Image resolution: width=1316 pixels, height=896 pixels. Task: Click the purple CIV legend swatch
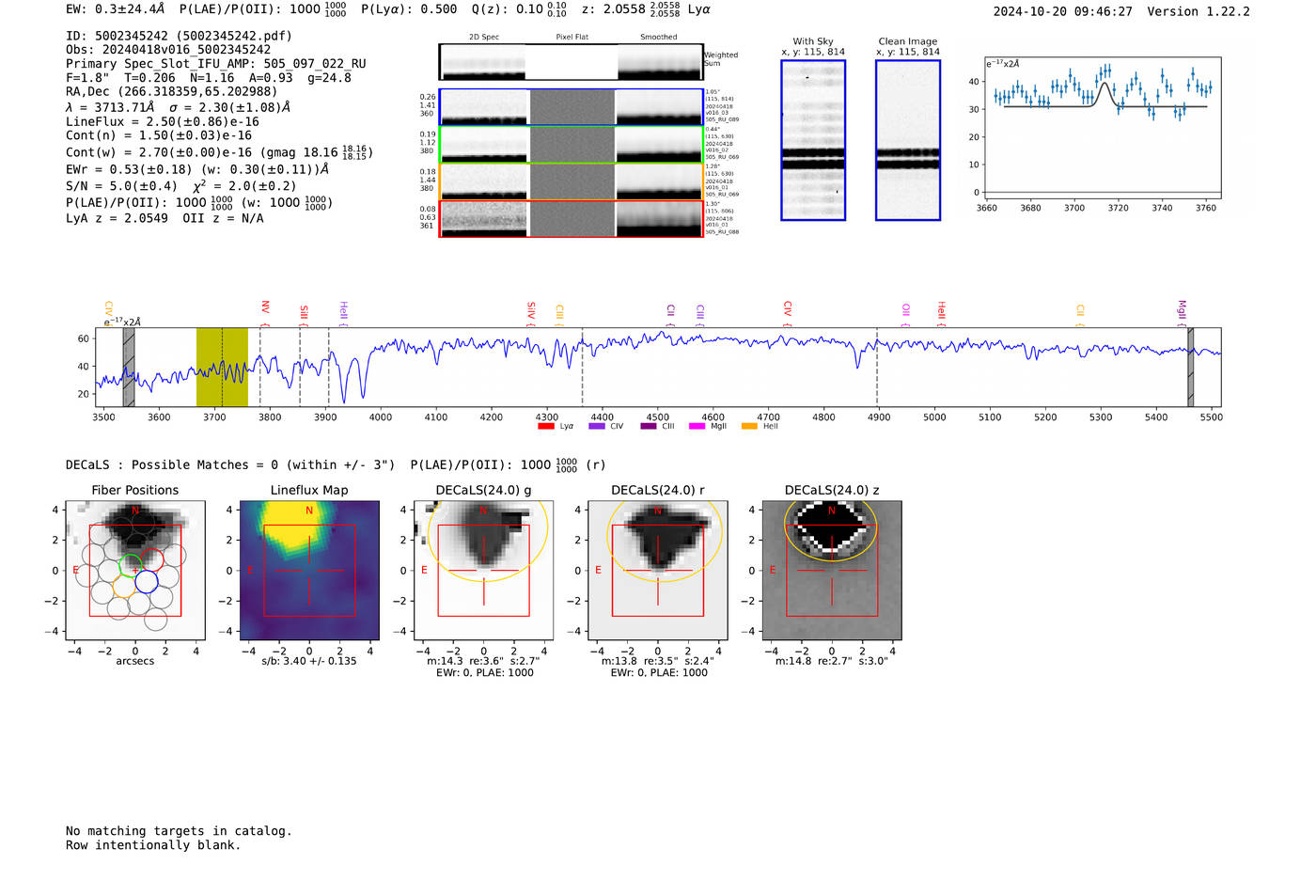point(597,426)
